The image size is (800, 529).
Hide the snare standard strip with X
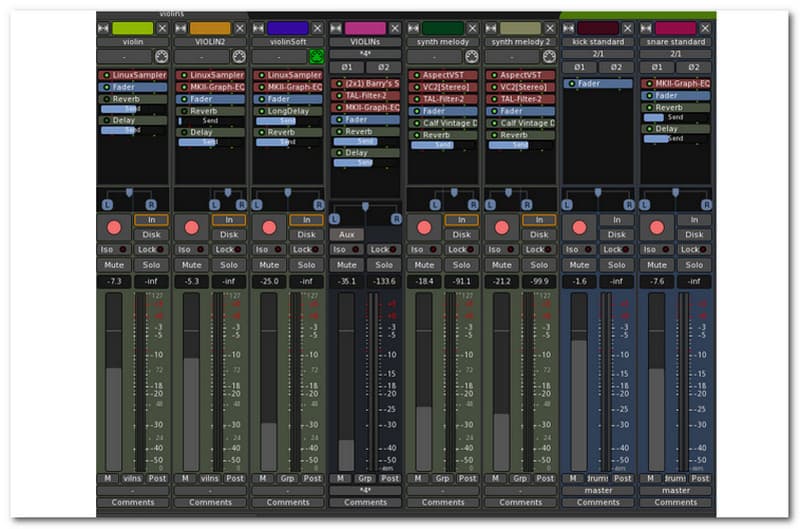coord(705,28)
